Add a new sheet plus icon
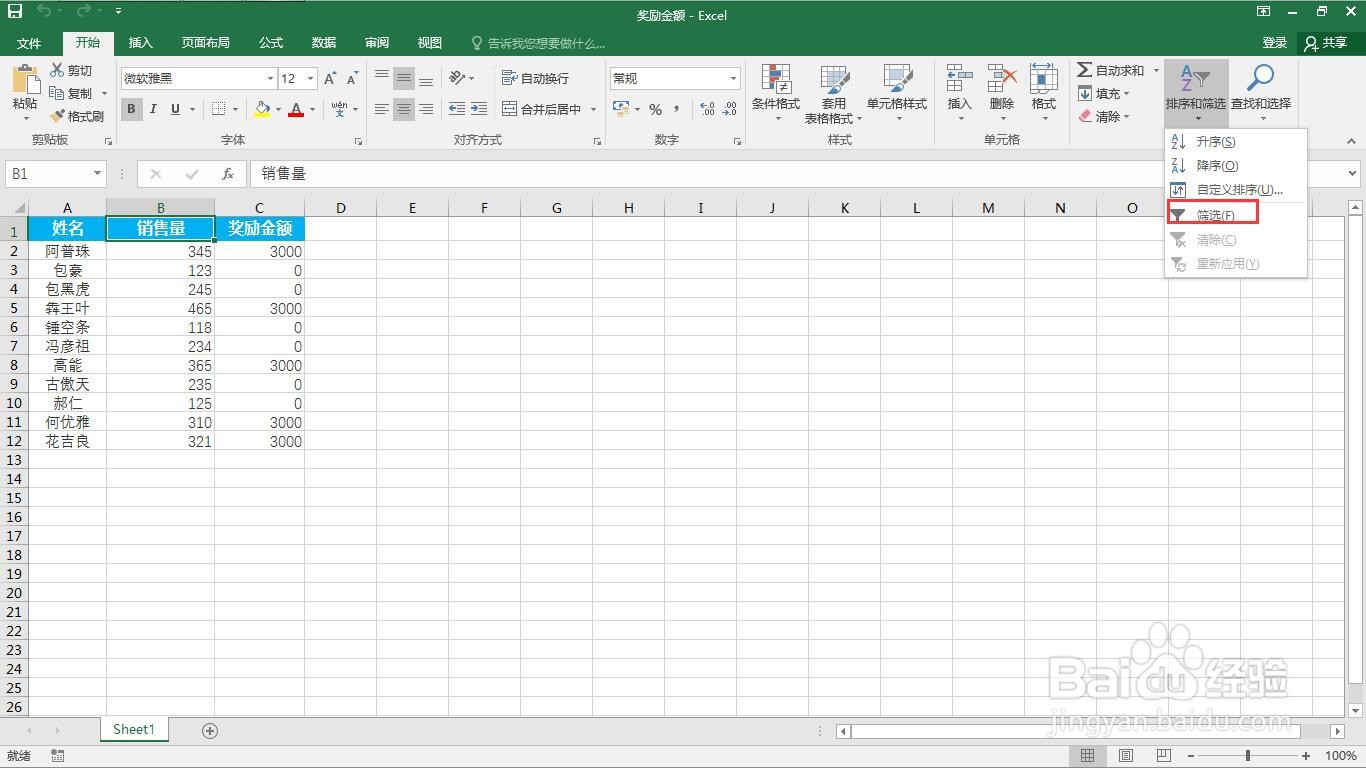This screenshot has height=768, width=1366. tap(210, 731)
